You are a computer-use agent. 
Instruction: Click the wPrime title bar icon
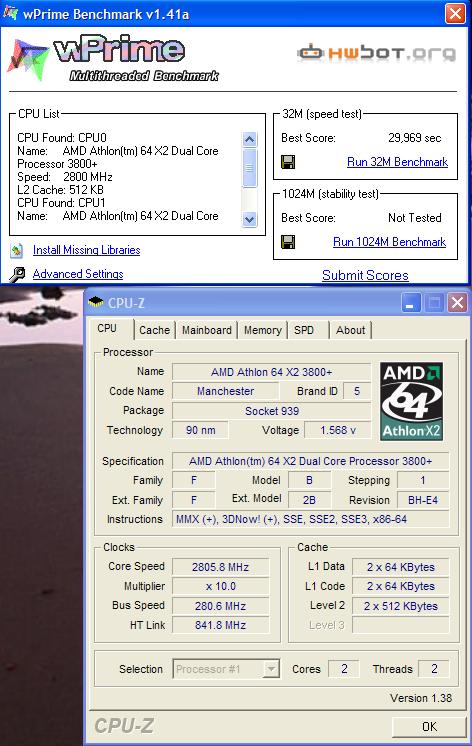(10, 13)
